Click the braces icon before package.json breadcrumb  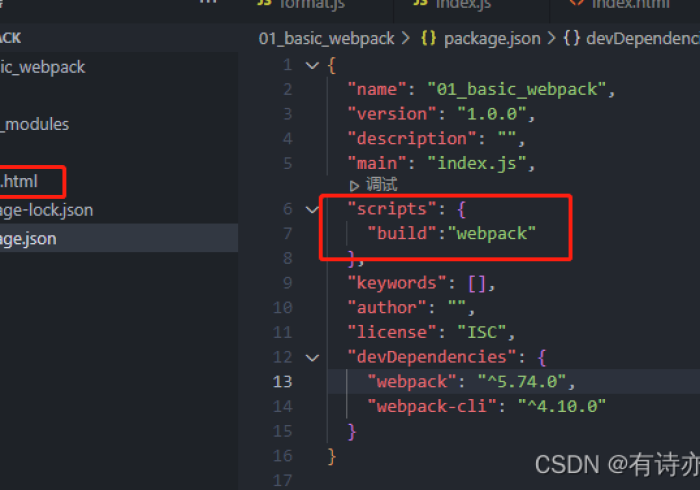click(428, 38)
